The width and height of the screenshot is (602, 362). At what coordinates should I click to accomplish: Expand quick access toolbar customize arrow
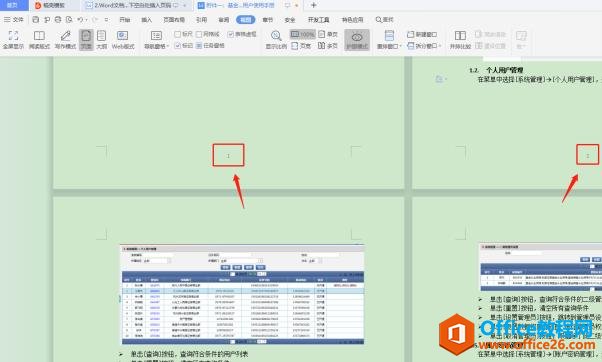[106, 20]
